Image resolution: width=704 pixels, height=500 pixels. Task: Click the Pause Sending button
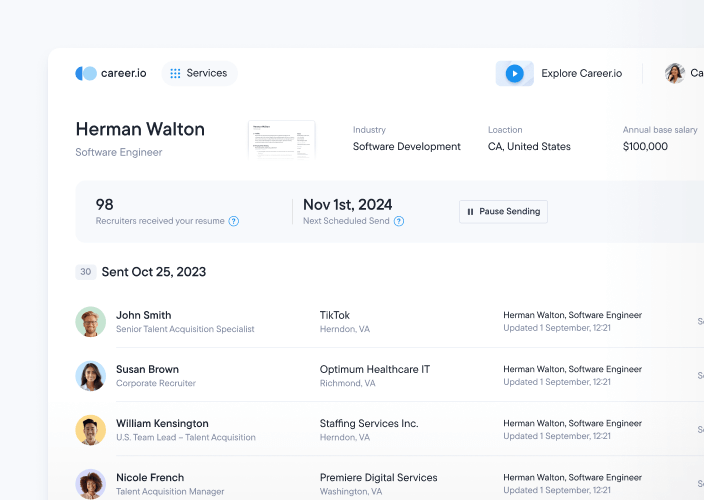[x=503, y=211]
